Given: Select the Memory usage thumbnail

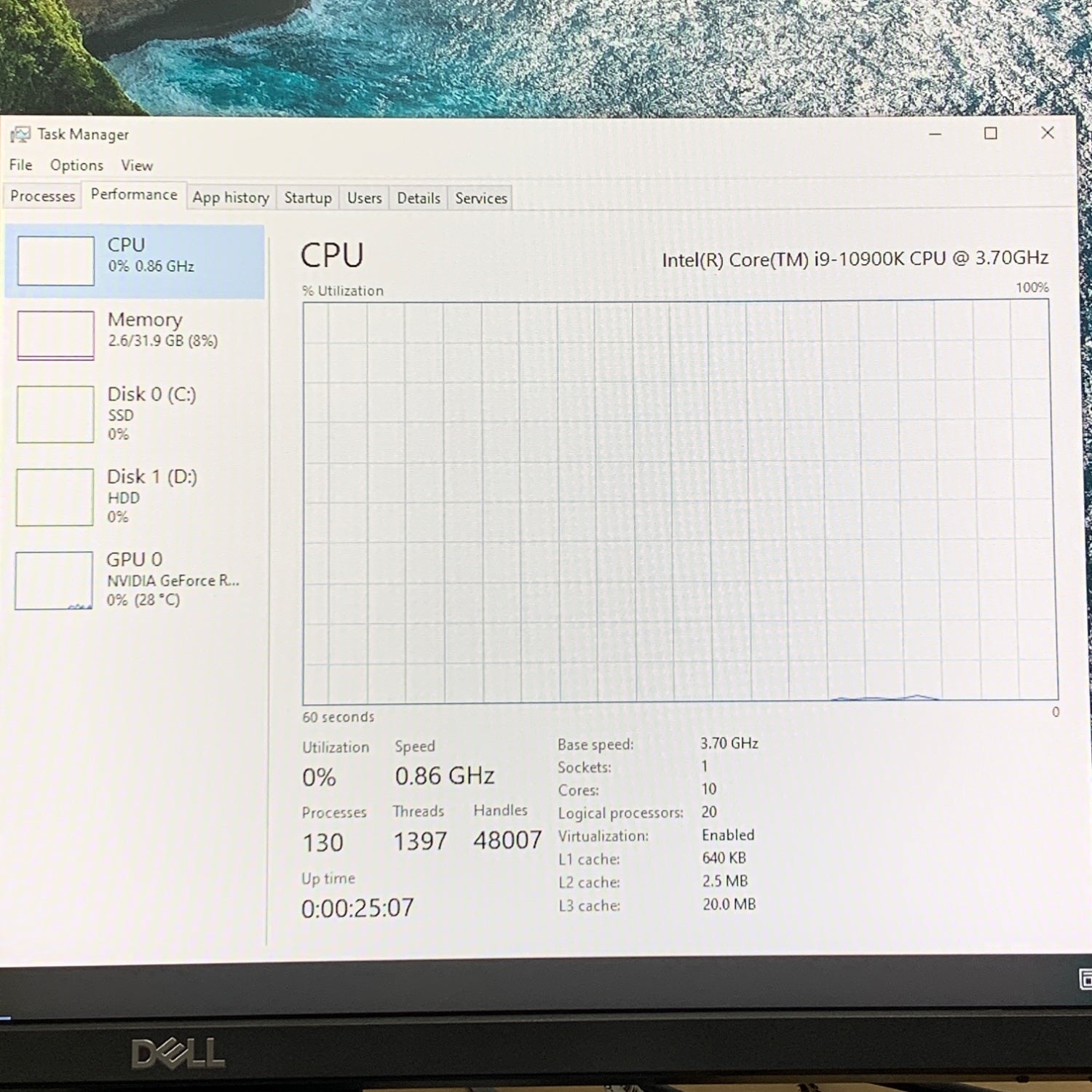Looking at the screenshot, I should pyautogui.click(x=56, y=336).
